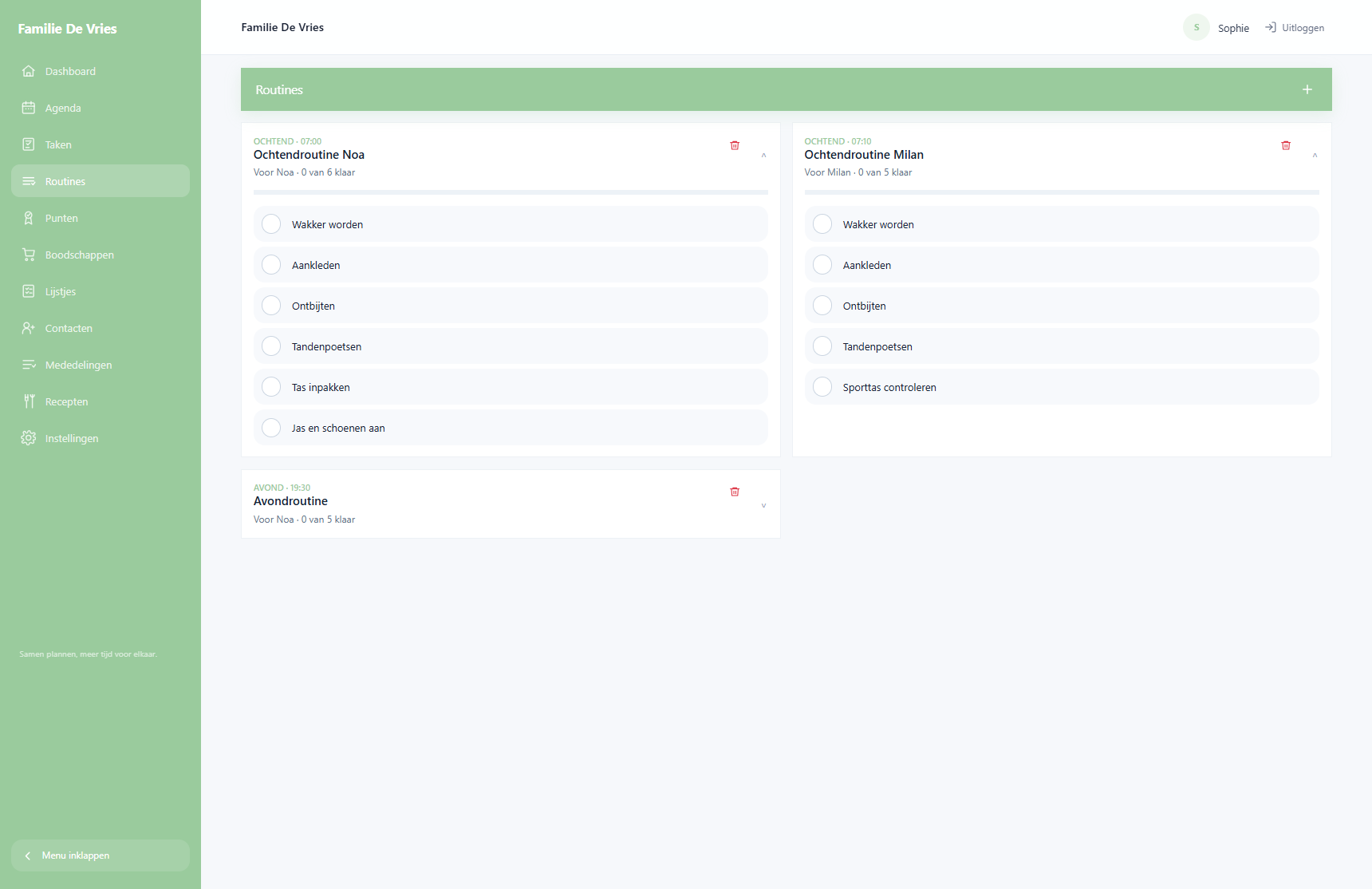
Task: Delete Ochtendroutine Noa with trash icon
Action: pos(735,145)
